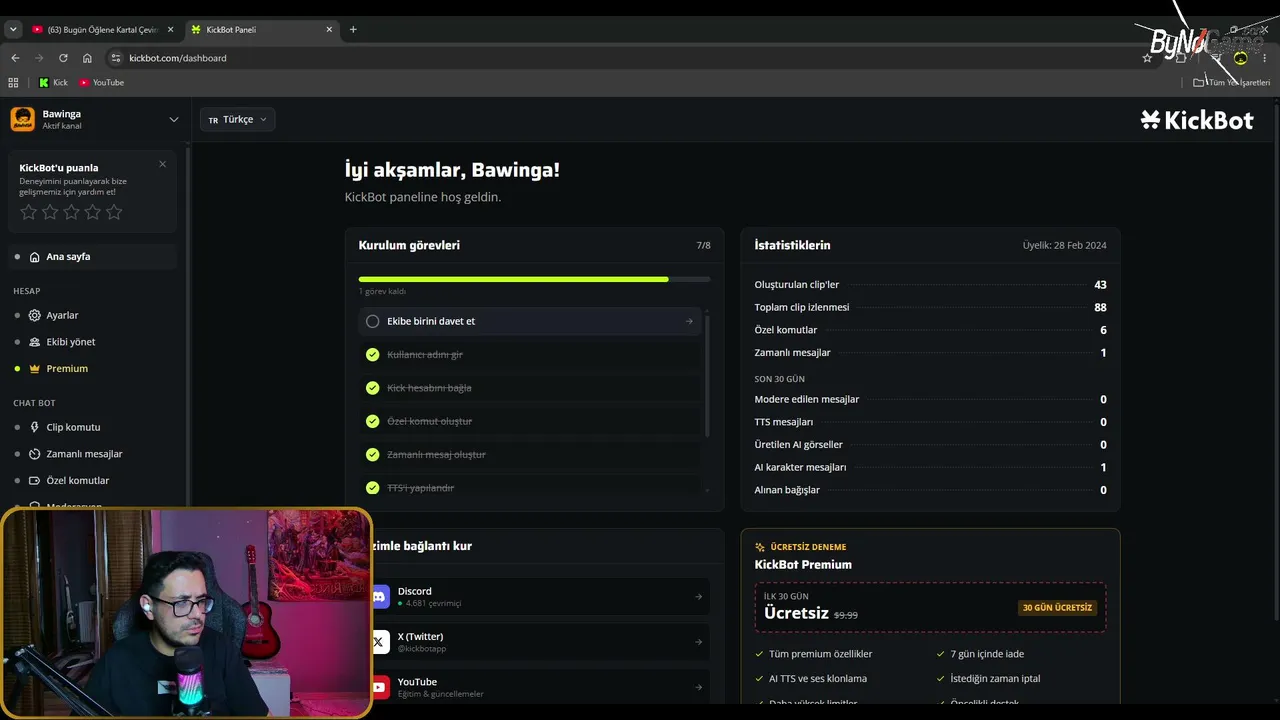Open the apps grid icon in bookmarks bar
Screen dimensions: 1280x720
point(13,82)
